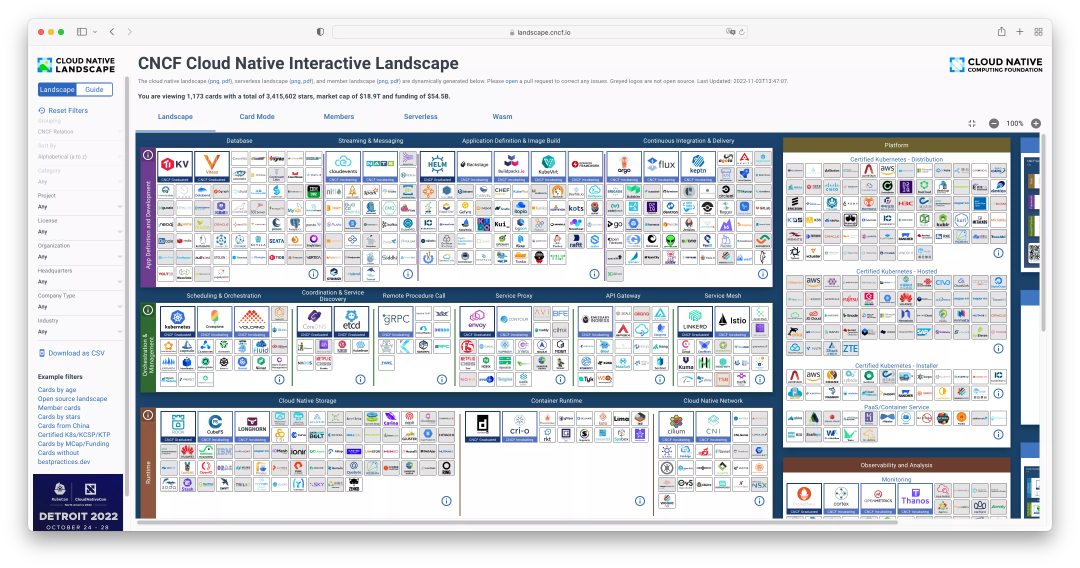Select the CNI network card
Image resolution: width=1080 pixels, height=568 pixels.
[713, 427]
